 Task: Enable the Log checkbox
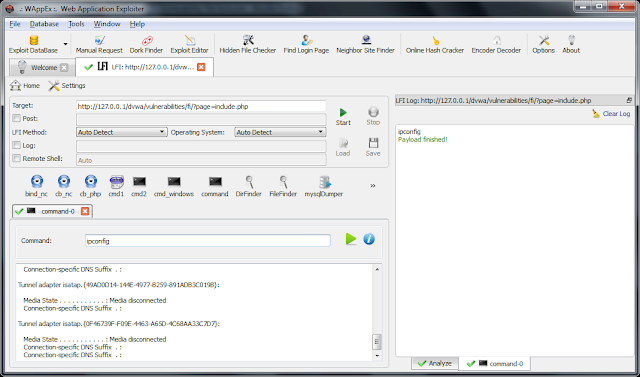click(16, 145)
